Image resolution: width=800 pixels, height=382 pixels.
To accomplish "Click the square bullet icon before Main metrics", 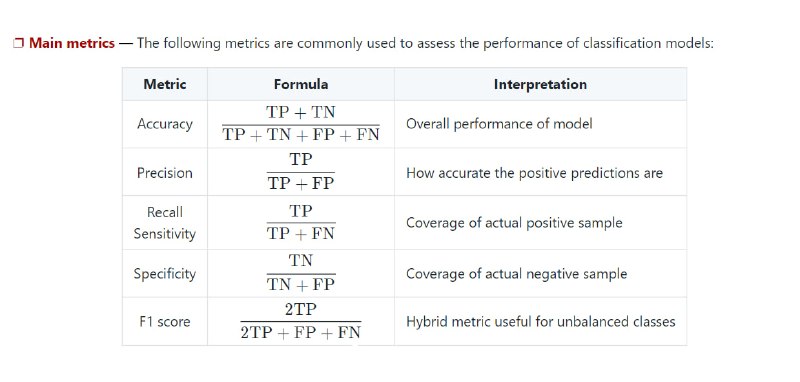I will tap(18, 43).
